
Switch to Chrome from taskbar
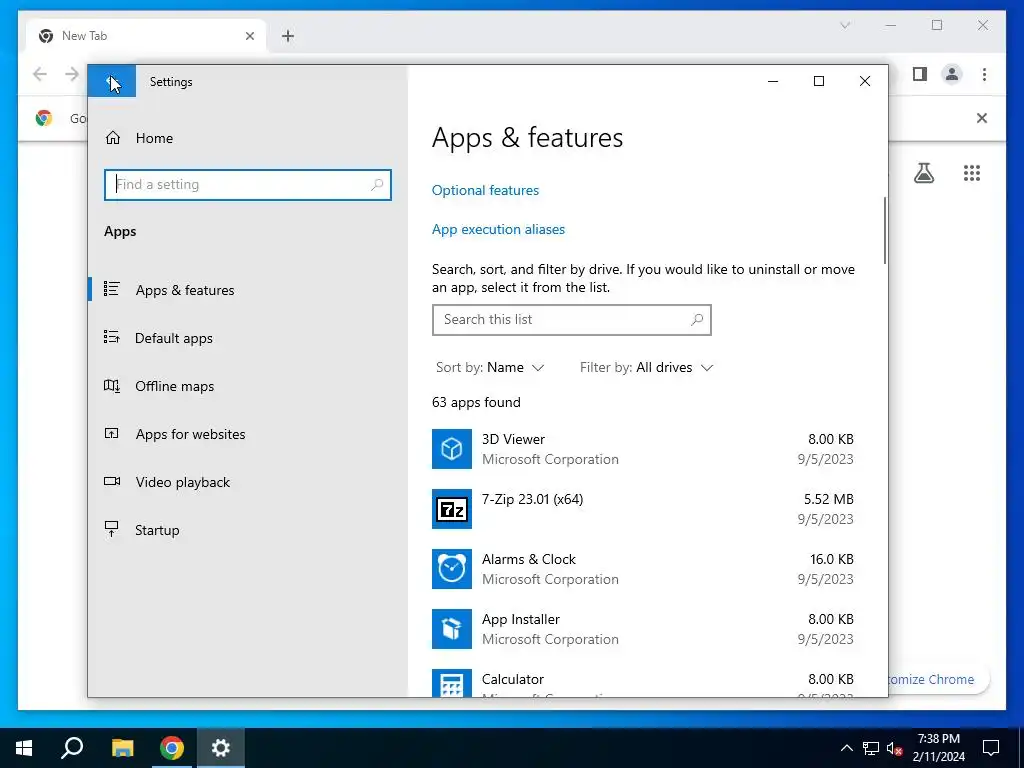click(x=172, y=748)
